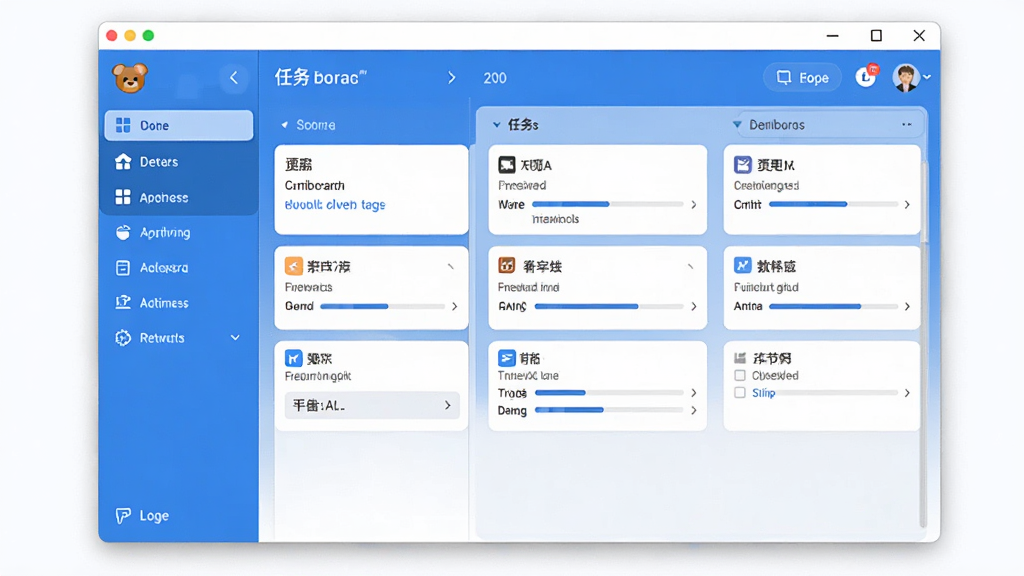Collapse sidebar with the left chevron
The height and width of the screenshot is (576, 1024).
click(x=234, y=78)
